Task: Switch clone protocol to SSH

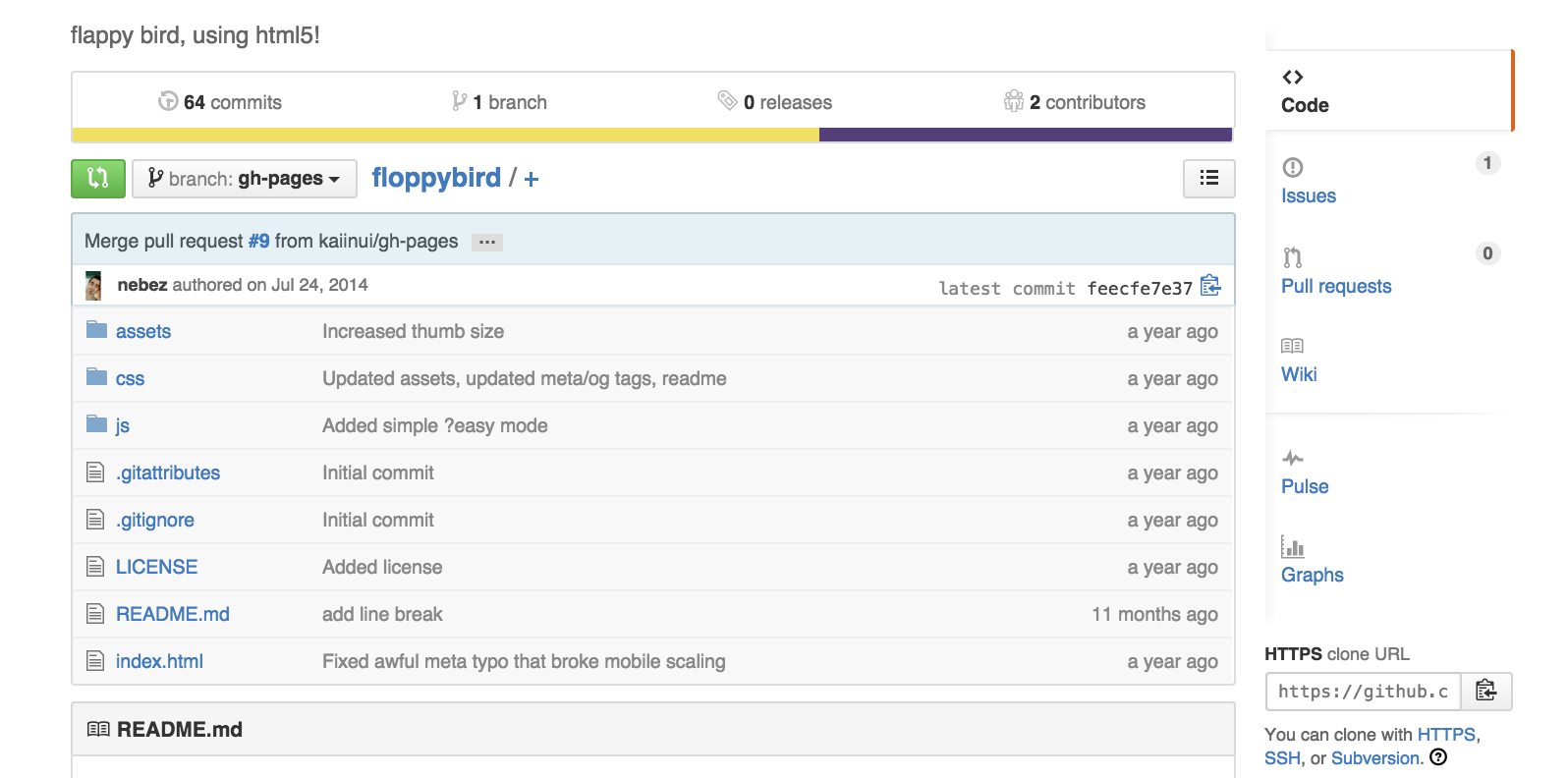Action: pos(1282,758)
